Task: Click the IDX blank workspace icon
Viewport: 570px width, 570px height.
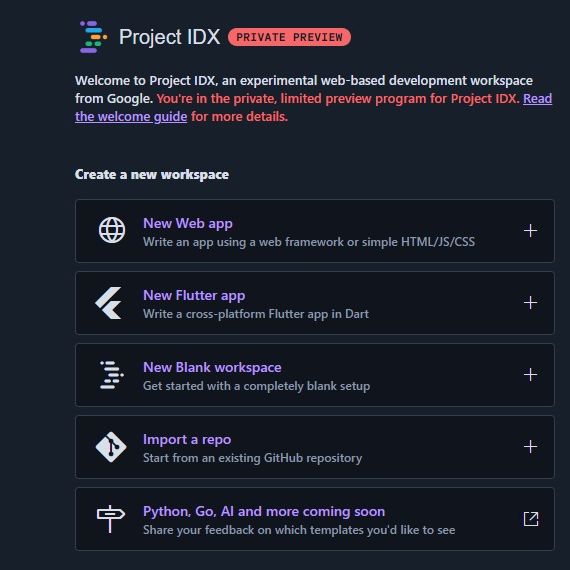Action: 112,374
